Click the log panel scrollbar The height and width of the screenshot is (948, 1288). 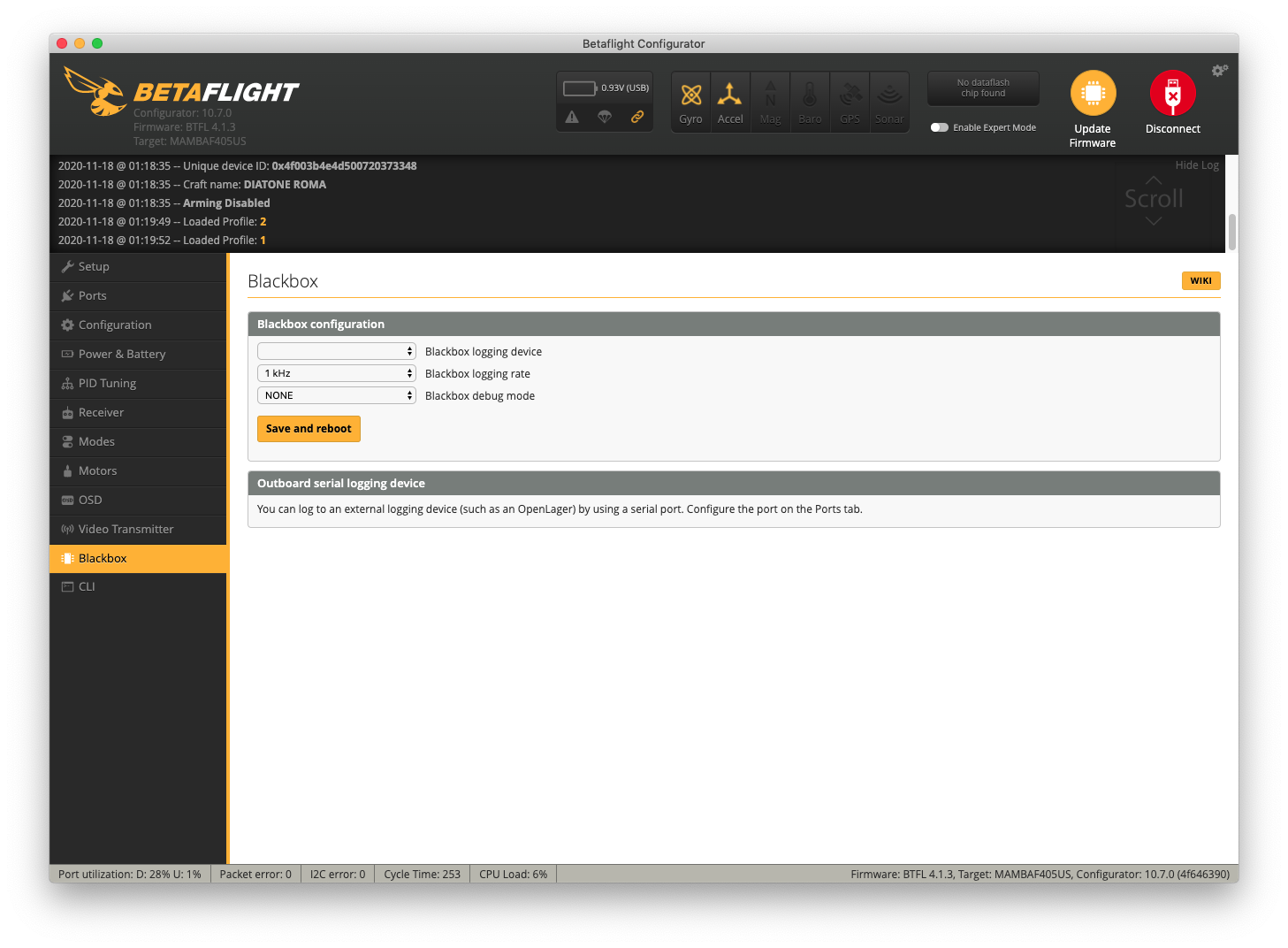coord(1232,232)
